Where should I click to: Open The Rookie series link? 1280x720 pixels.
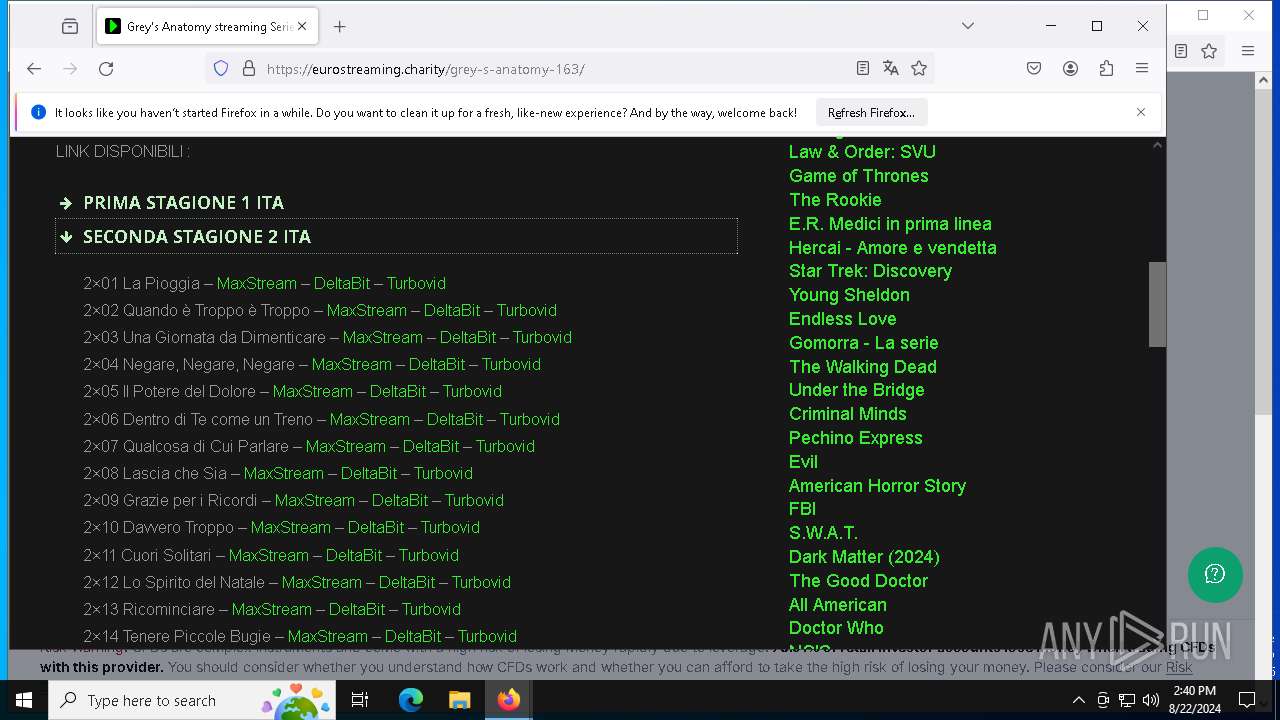pos(835,200)
